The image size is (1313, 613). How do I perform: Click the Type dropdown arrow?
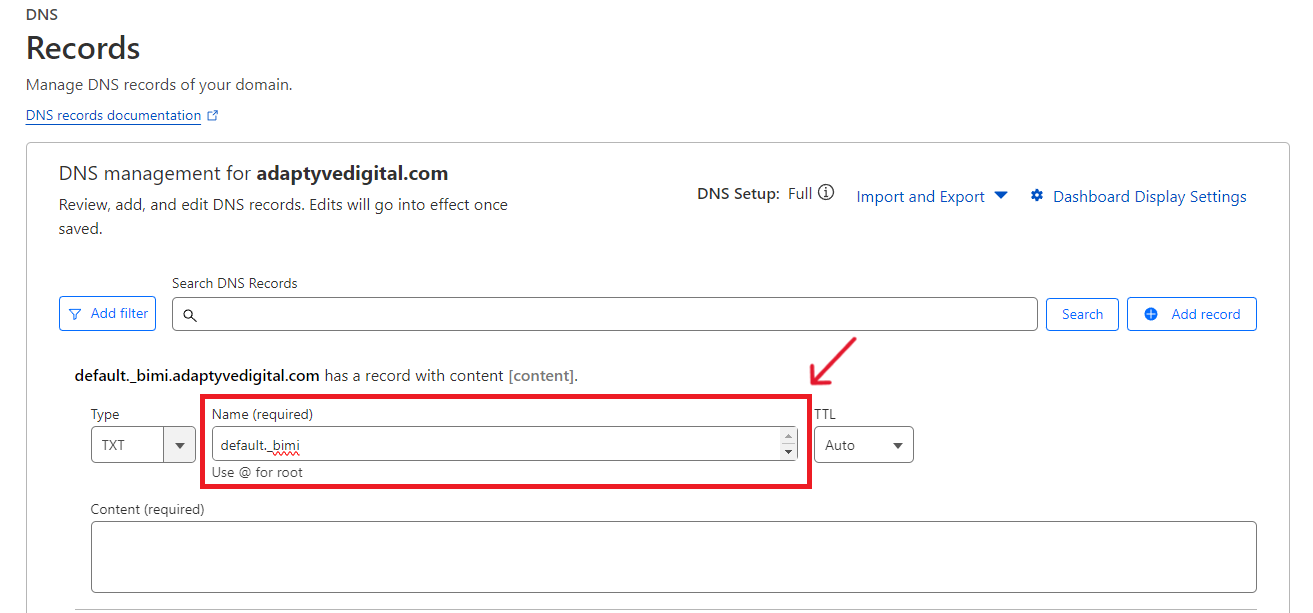click(x=180, y=445)
